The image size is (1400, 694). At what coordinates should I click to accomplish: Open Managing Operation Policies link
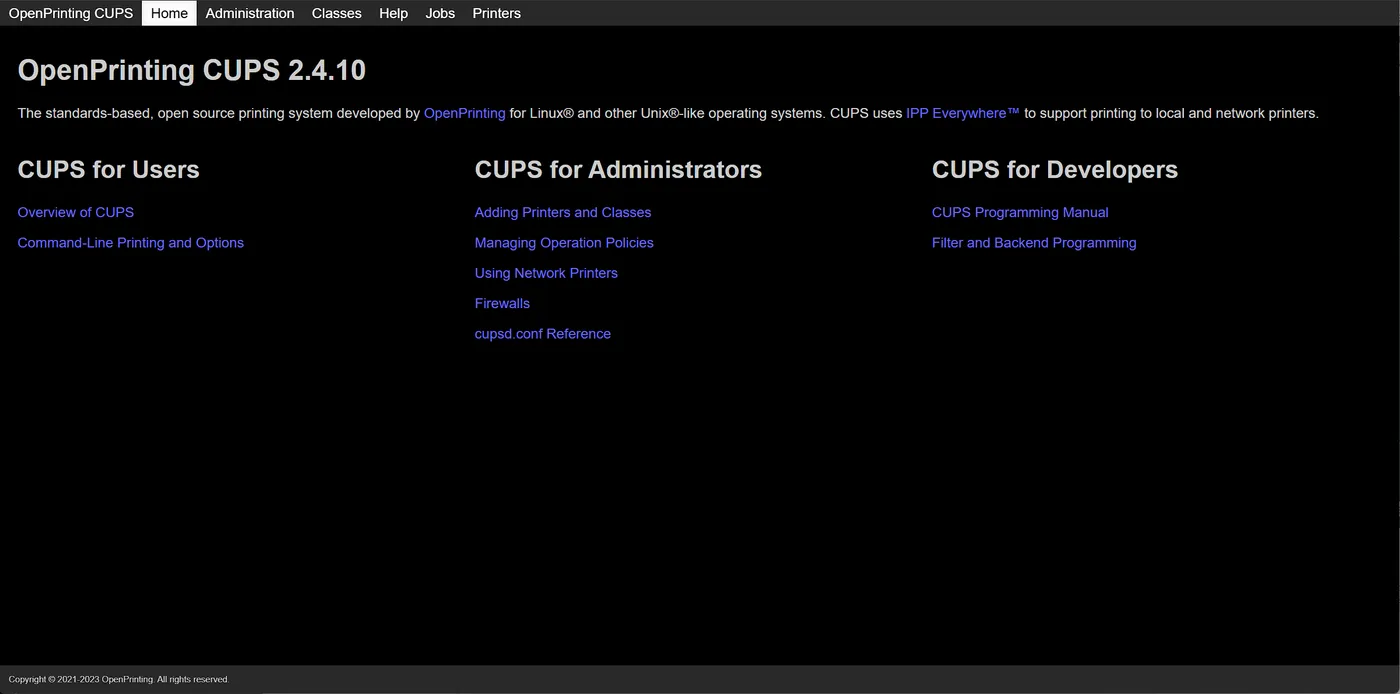pos(564,243)
